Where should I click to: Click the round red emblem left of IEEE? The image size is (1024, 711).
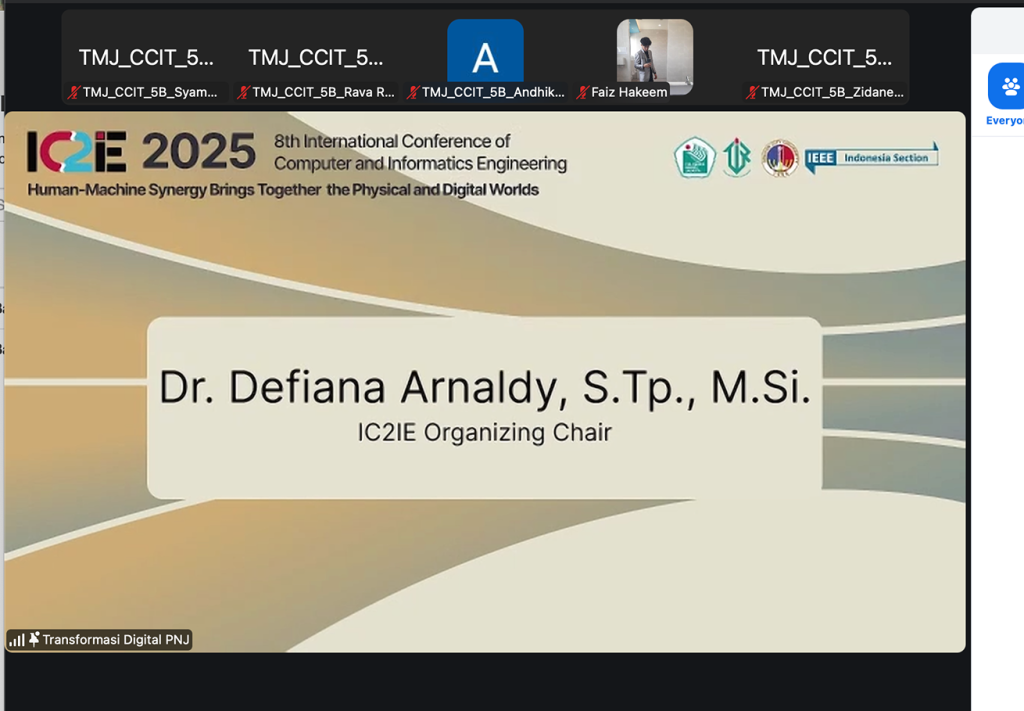[x=780, y=158]
